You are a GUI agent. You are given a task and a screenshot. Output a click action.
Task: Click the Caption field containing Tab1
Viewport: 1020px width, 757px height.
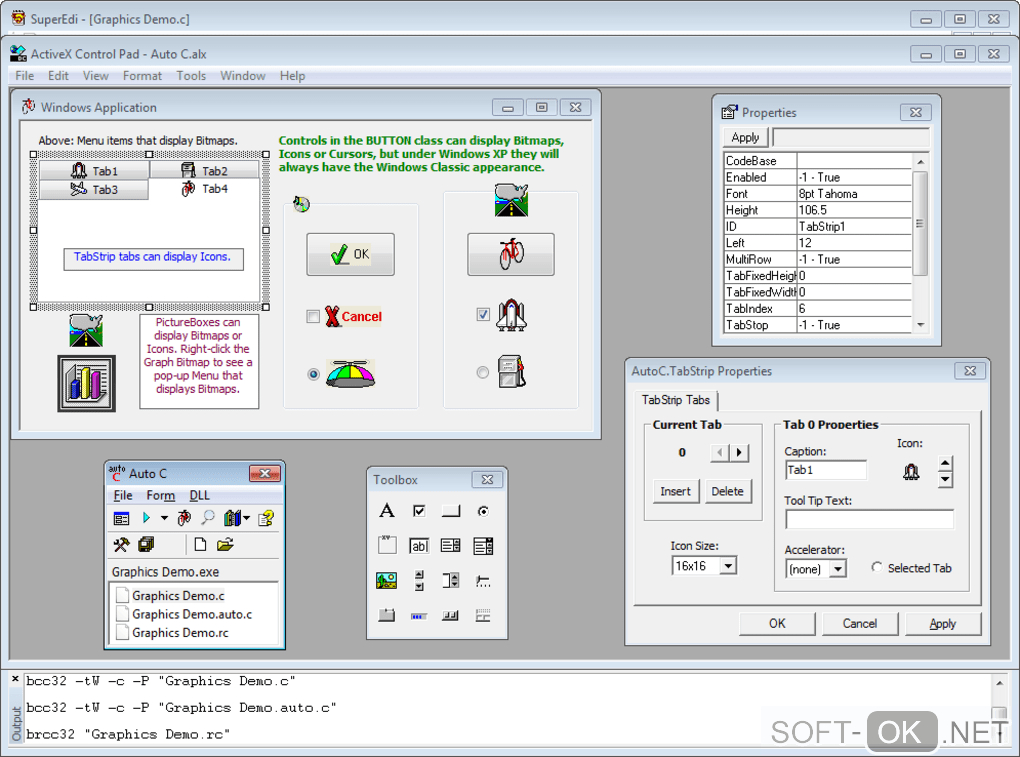[826, 470]
